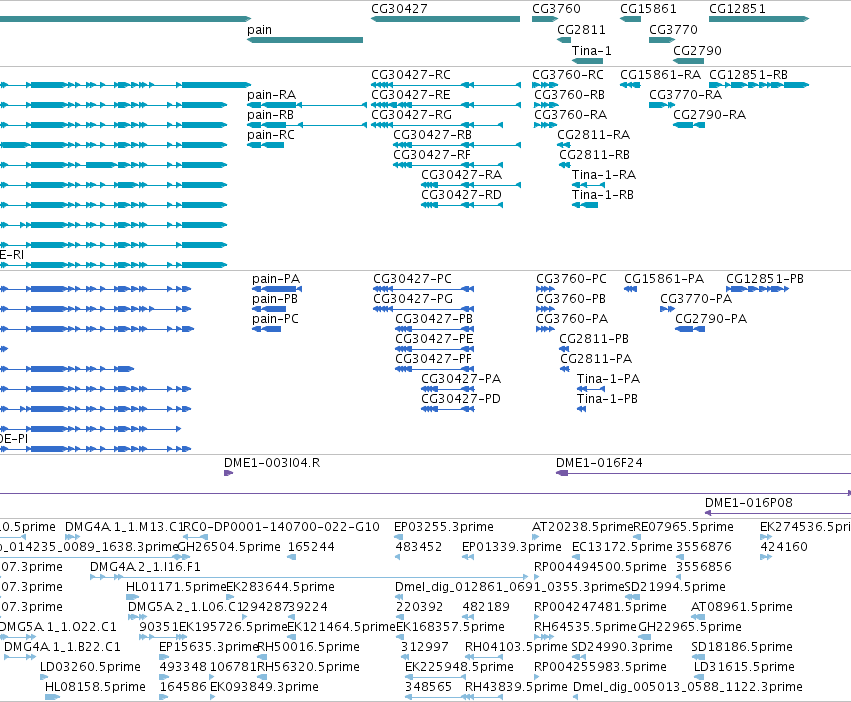Click the CG30427-RA transcript label

[x=462, y=175]
